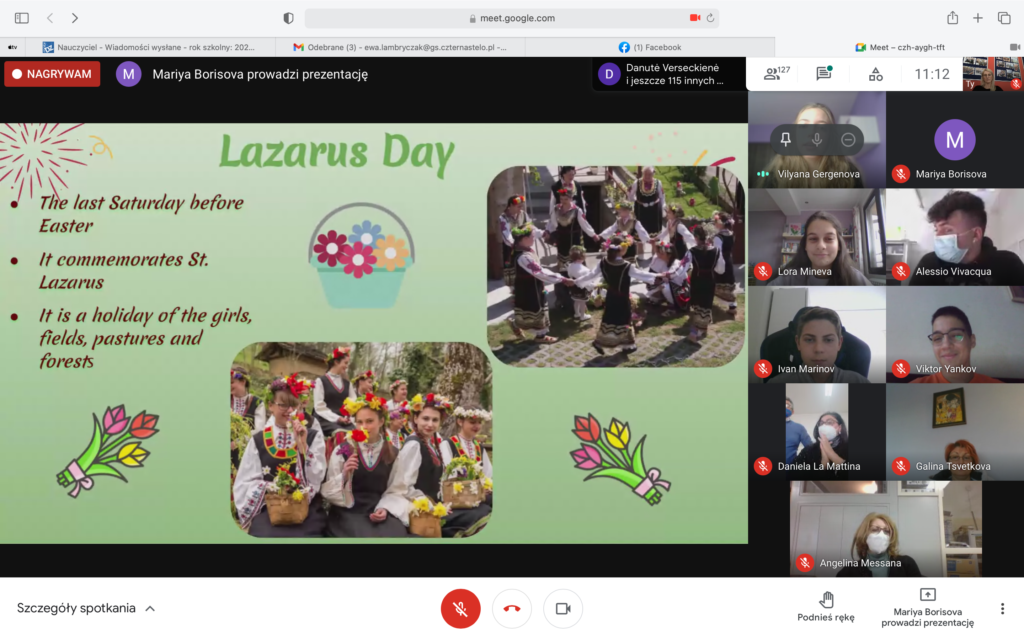Image resolution: width=1024 pixels, height=640 pixels.
Task: Remove Vilyana Gergenova using minus icon
Action: point(848,140)
